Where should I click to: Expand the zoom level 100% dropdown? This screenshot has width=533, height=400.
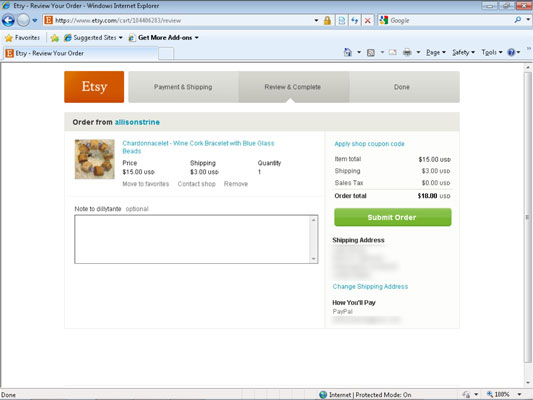coord(519,395)
